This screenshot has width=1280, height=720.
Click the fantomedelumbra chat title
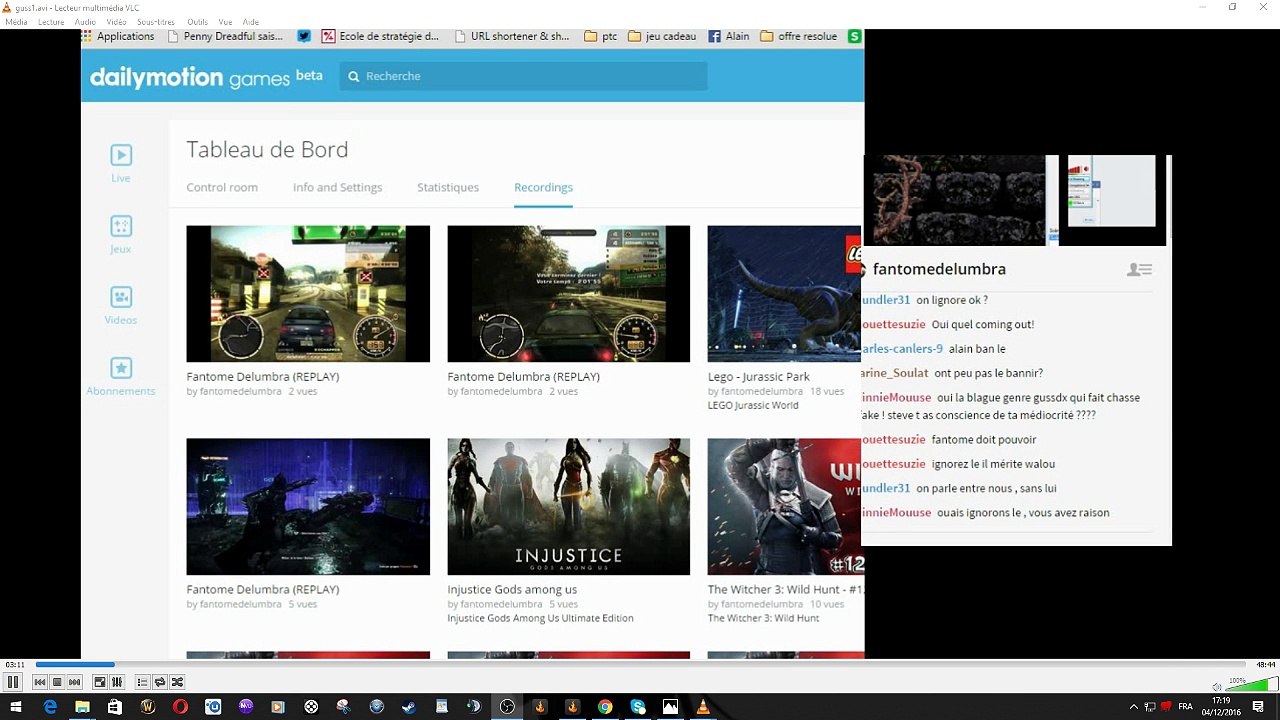[939, 269]
